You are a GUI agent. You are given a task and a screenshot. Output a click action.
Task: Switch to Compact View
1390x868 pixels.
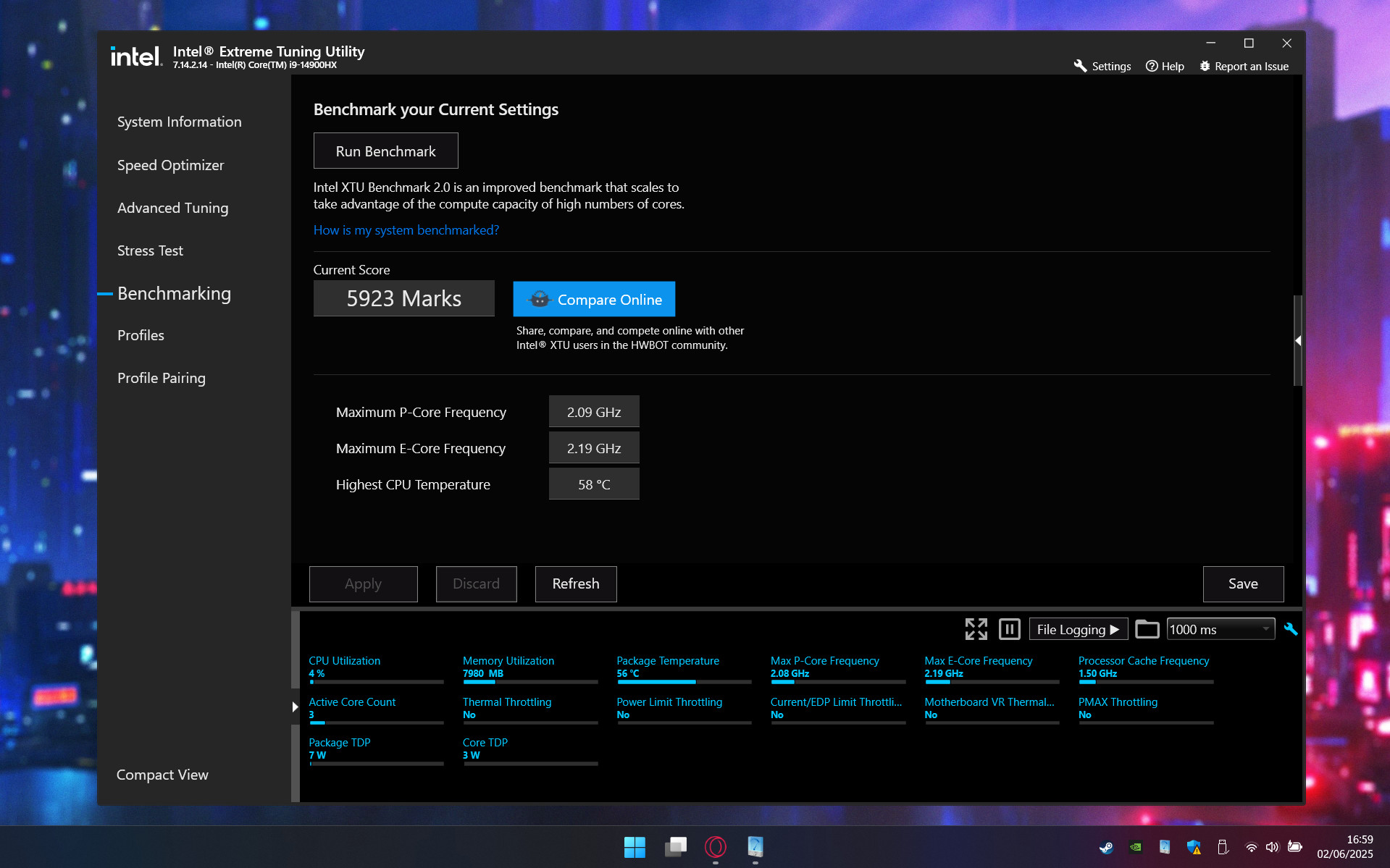point(162,775)
